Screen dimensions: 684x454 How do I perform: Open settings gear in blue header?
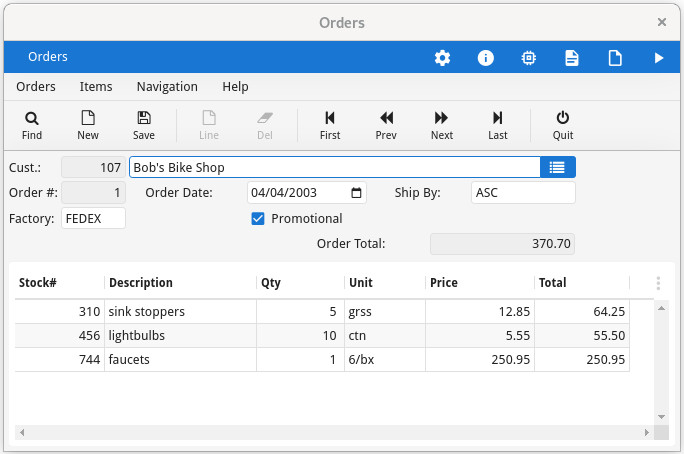click(x=442, y=58)
